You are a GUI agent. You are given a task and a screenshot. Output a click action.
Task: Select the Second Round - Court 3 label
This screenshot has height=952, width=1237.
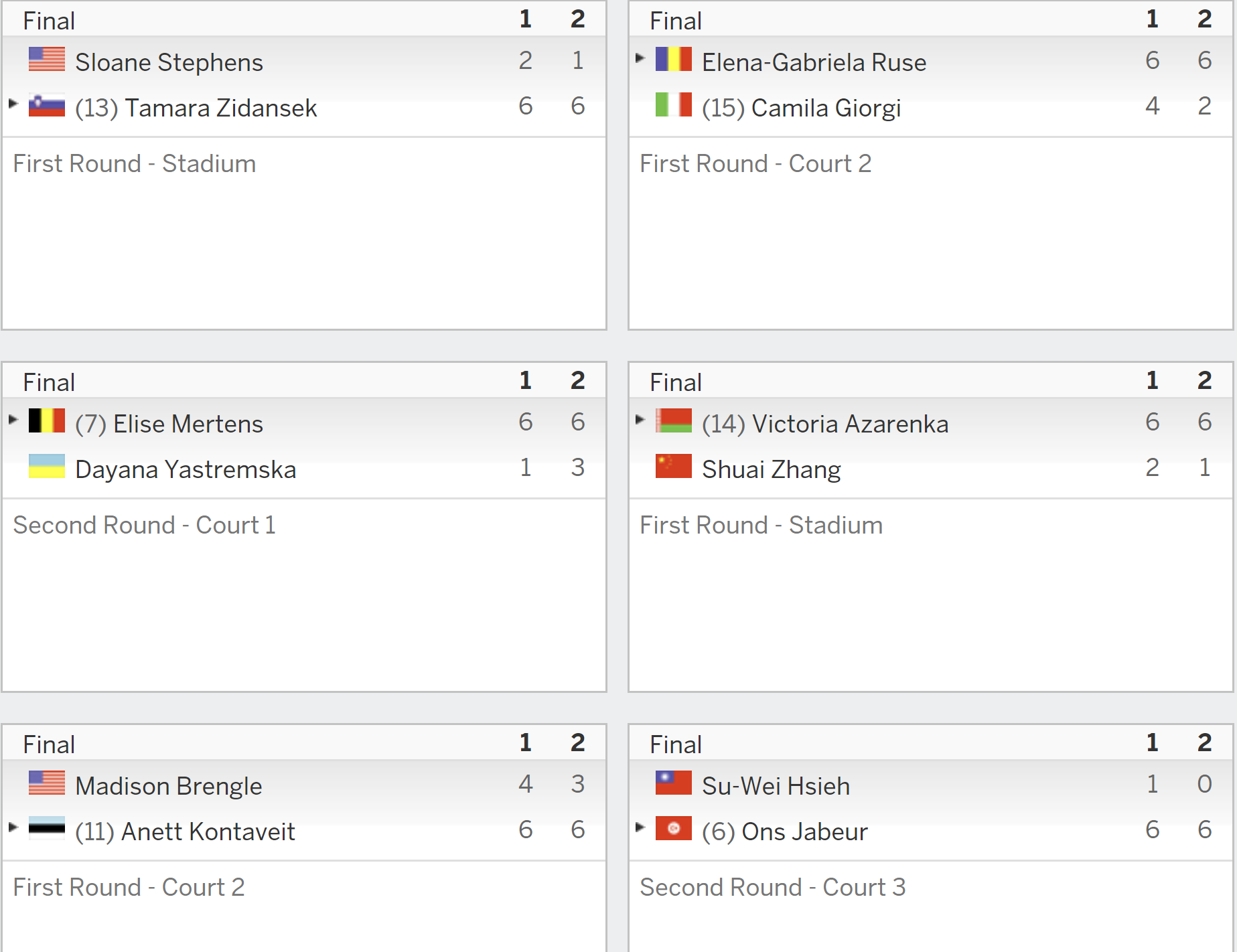pos(772,887)
